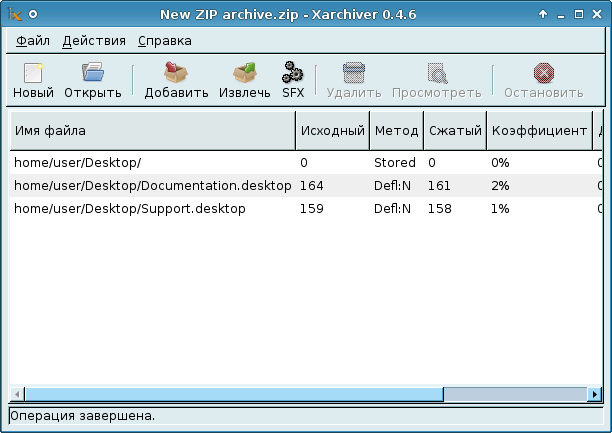Extract files with Извлечь icon
This screenshot has height=433, width=612.
[x=245, y=74]
